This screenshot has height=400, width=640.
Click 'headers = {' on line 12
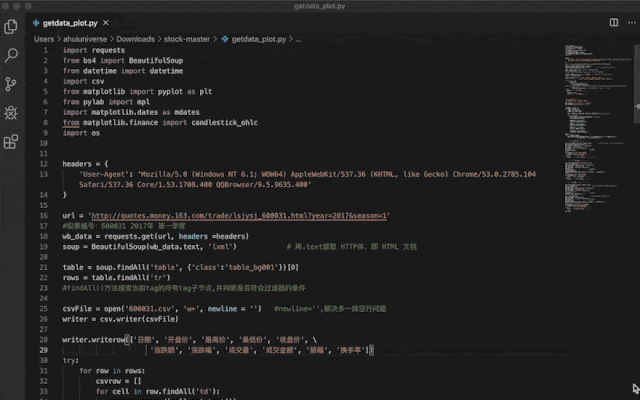[85, 164]
